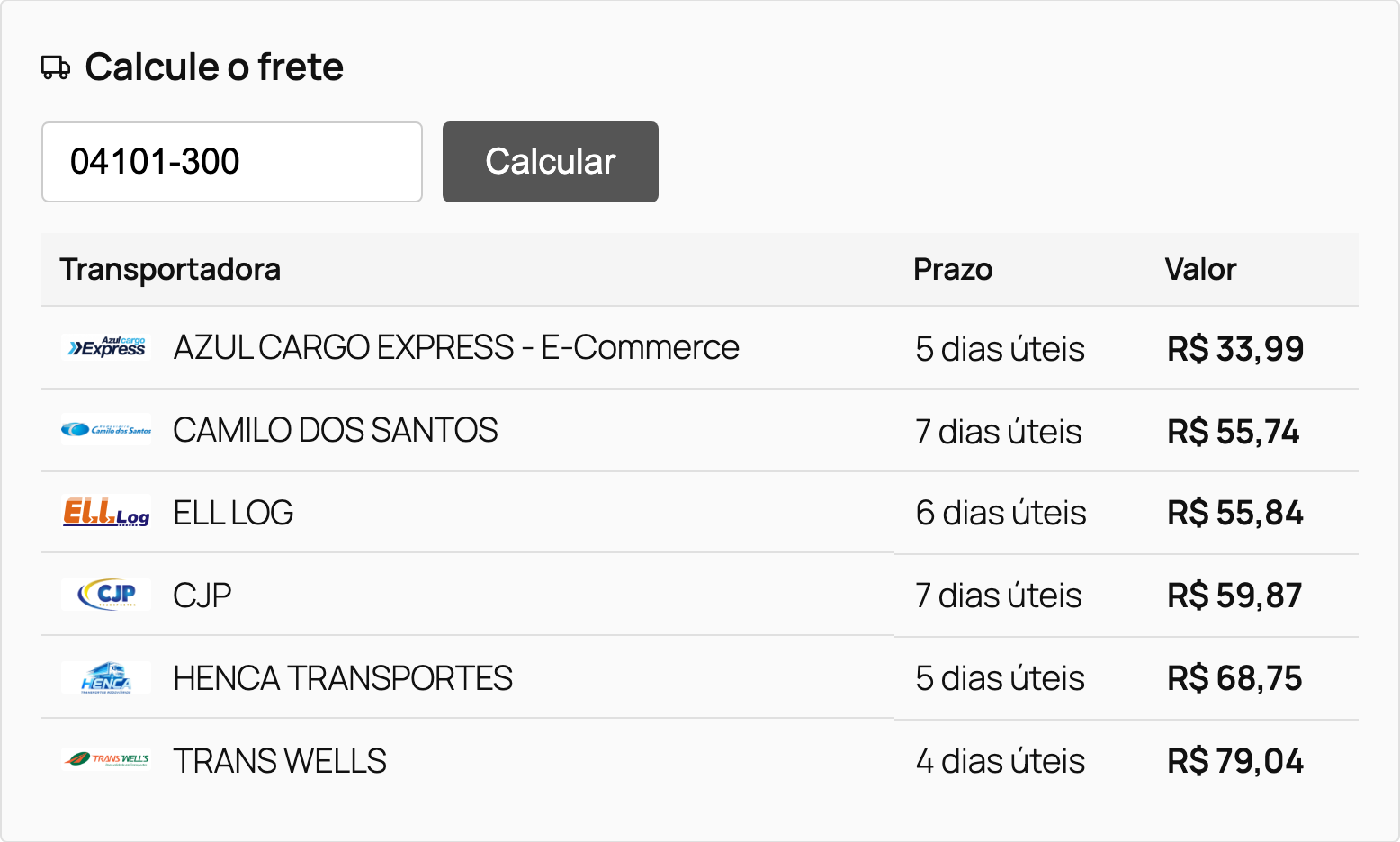This screenshot has height=842, width=1400.
Task: Click the Azul Cargo Express logo
Action: (106, 347)
